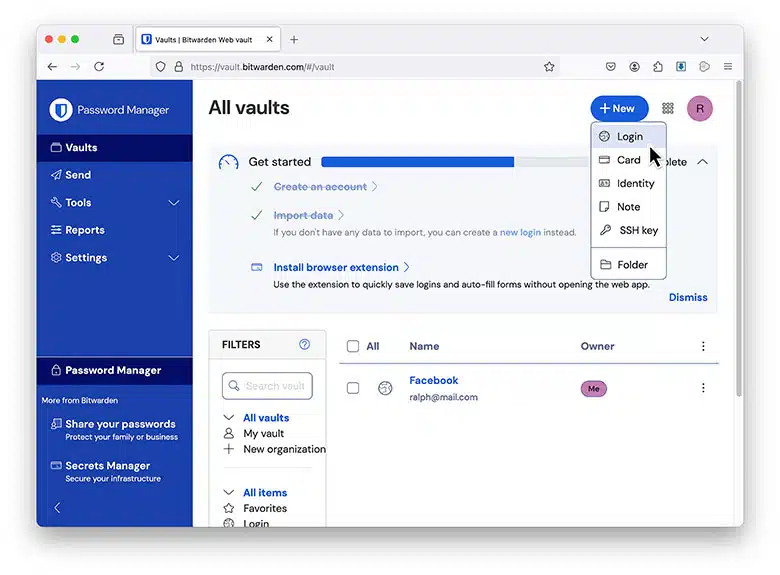
Task: Click the forward navigation arrow
Action: coord(75,67)
